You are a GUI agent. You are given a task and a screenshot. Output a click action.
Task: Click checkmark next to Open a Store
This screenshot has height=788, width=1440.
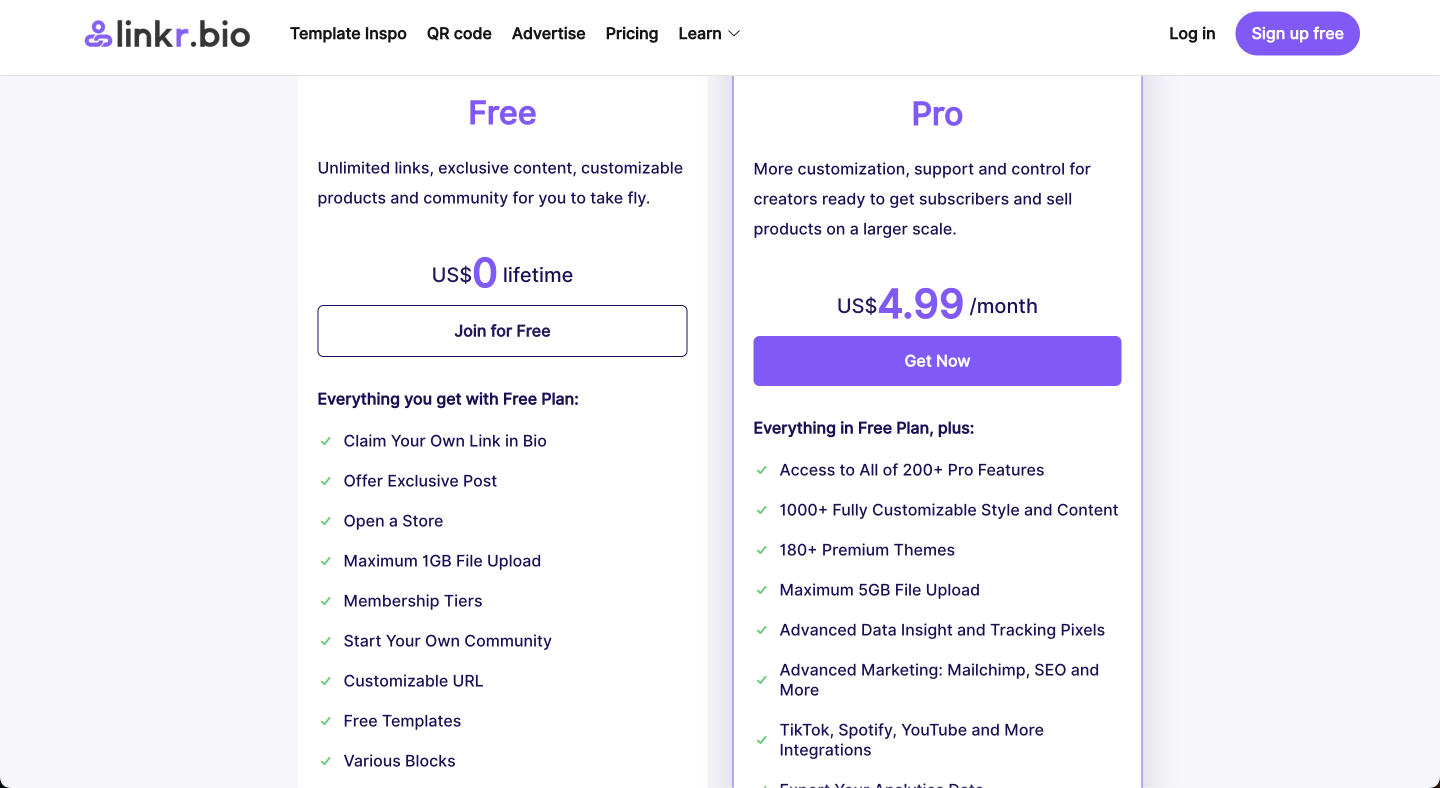326,521
